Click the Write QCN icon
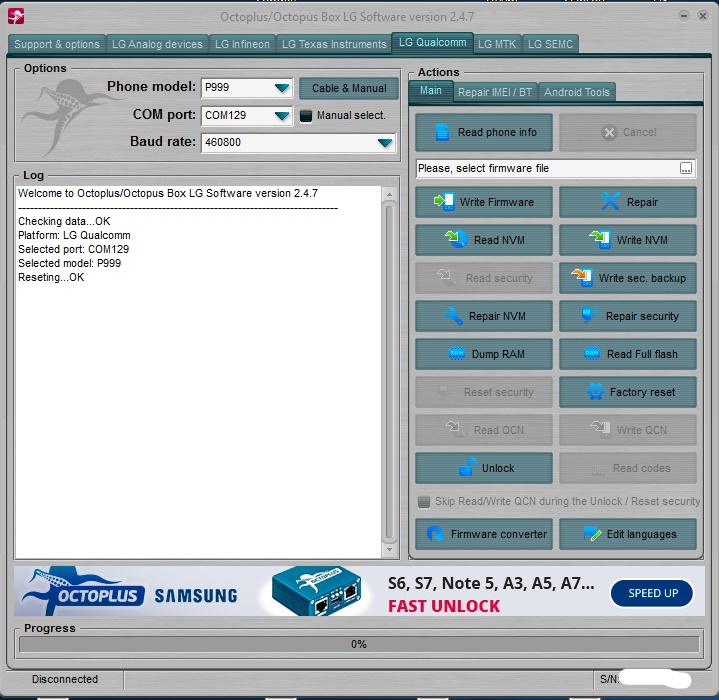The width and height of the screenshot is (719, 700). coord(600,430)
